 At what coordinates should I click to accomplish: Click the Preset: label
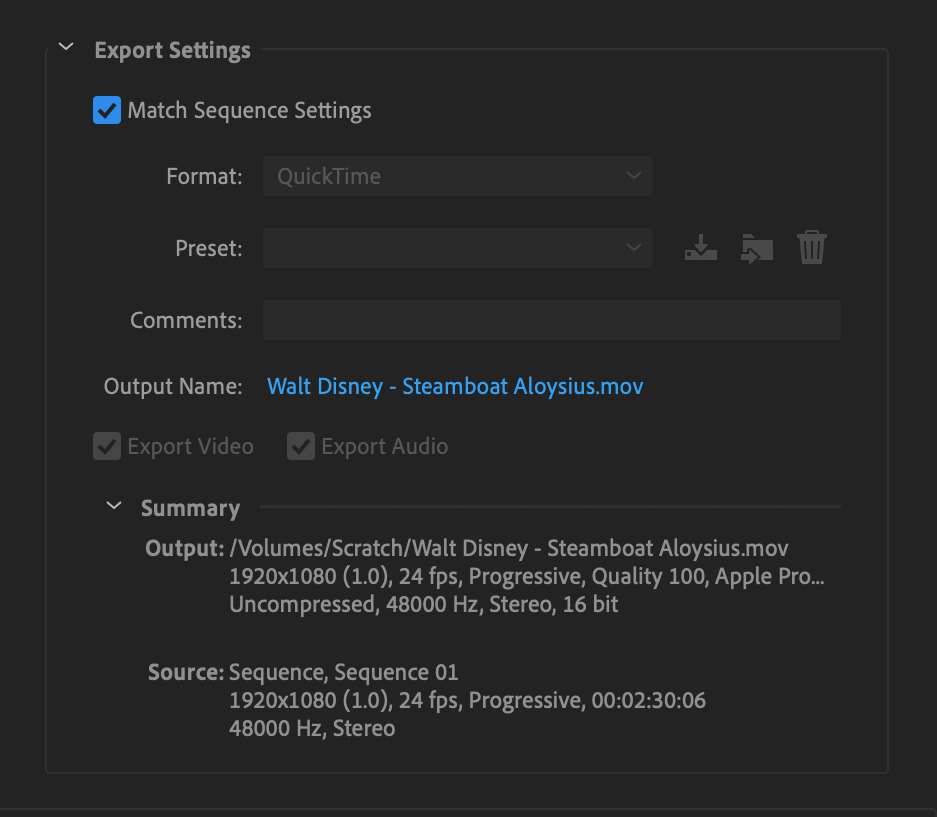[x=209, y=248]
